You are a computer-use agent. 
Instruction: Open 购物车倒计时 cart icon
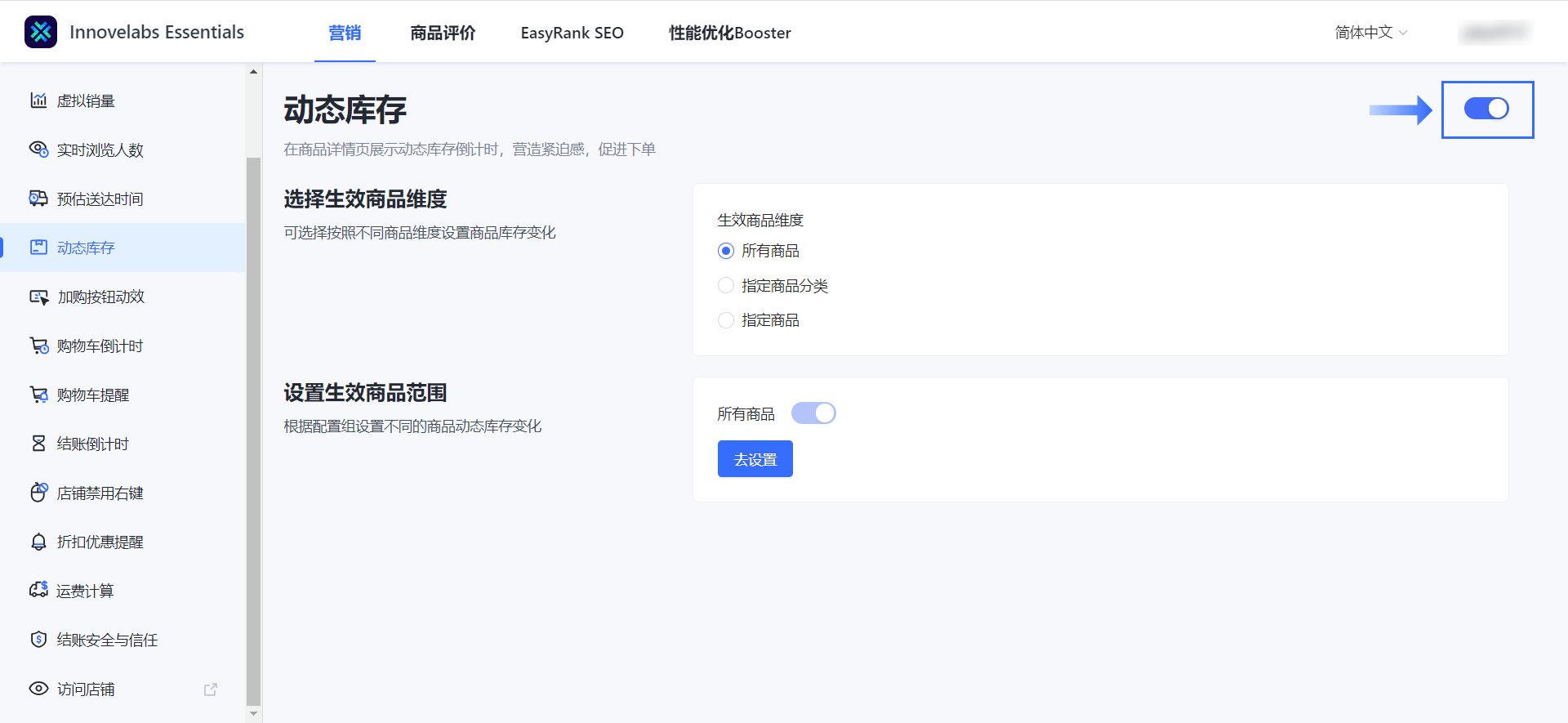[x=38, y=346]
